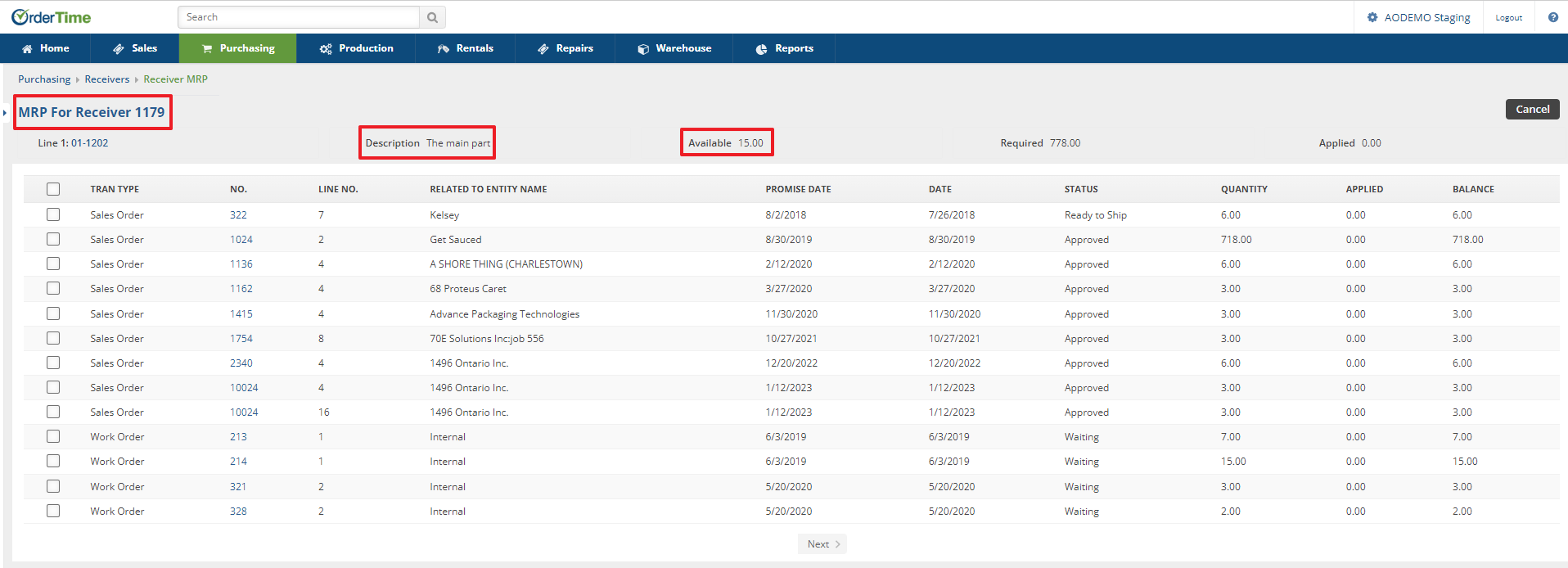Click the 'Get Sauced' entity name

456,239
